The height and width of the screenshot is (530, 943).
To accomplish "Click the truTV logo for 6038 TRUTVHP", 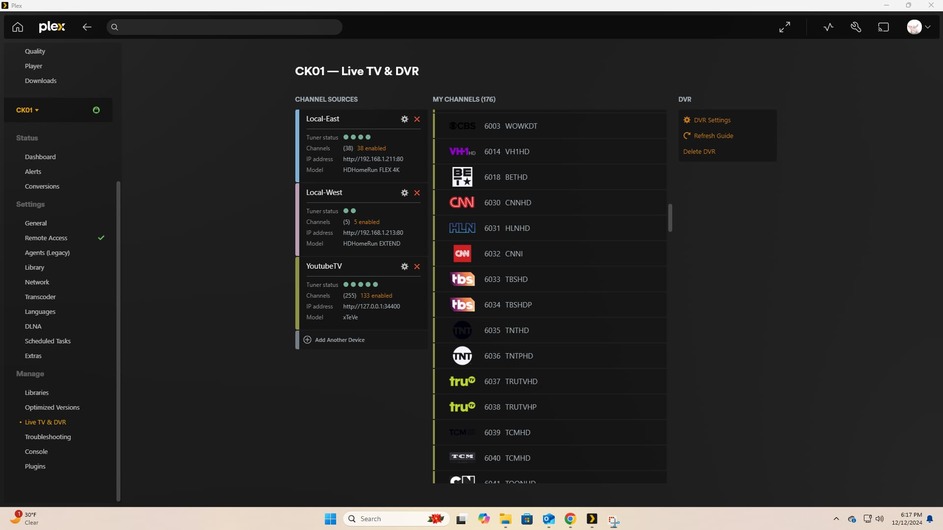I will pyautogui.click(x=462, y=407).
